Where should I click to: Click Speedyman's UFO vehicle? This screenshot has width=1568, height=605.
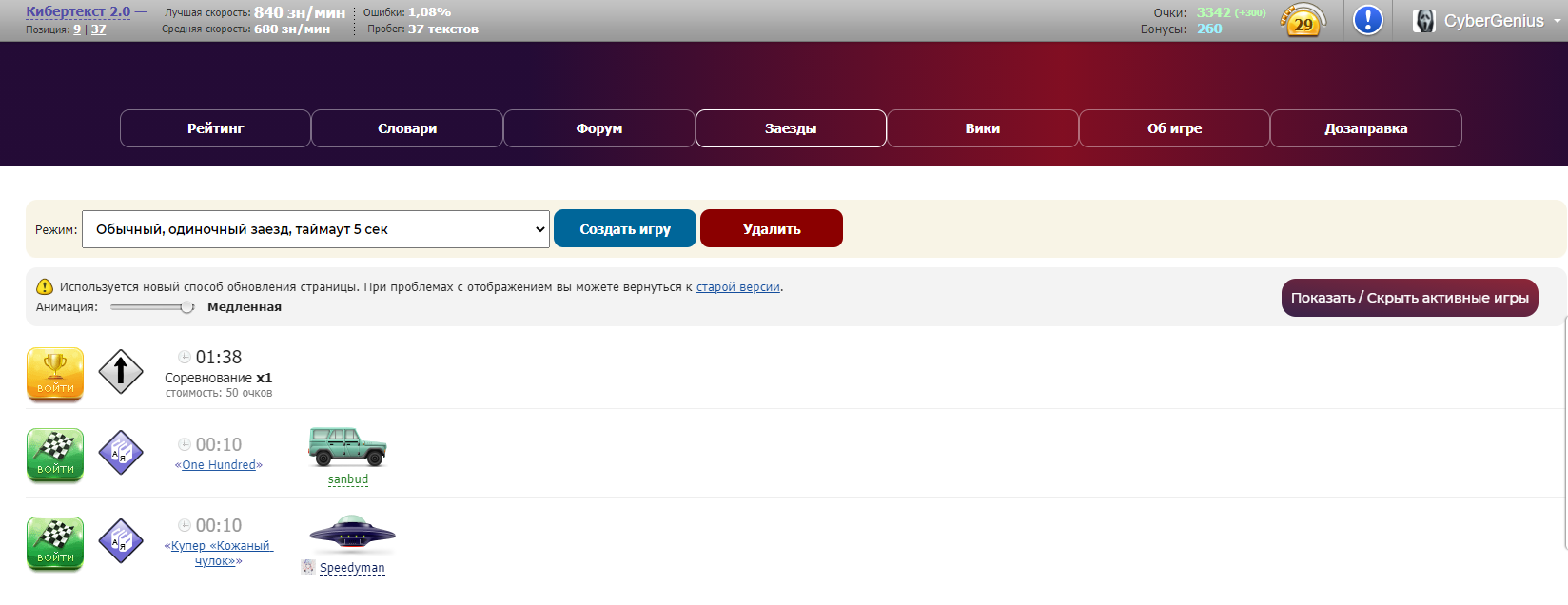[352, 534]
